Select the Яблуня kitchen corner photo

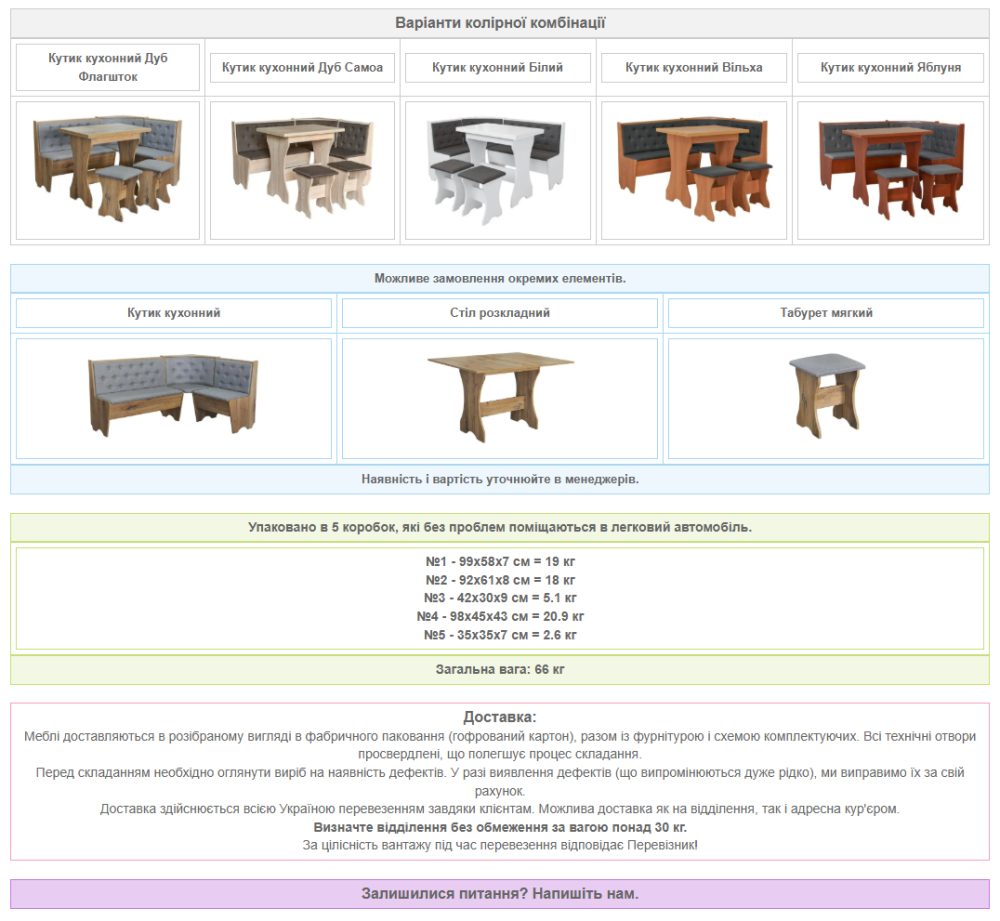[x=890, y=169]
